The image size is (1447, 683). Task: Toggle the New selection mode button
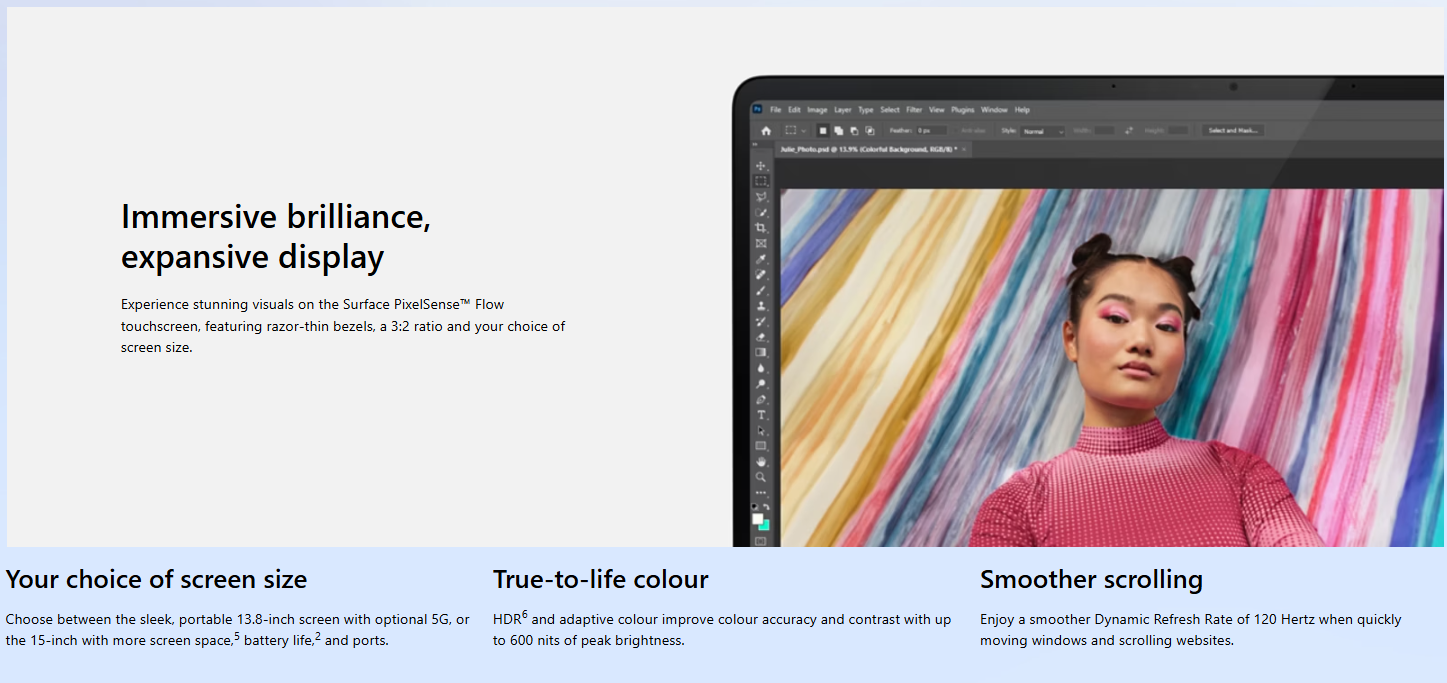[823, 131]
